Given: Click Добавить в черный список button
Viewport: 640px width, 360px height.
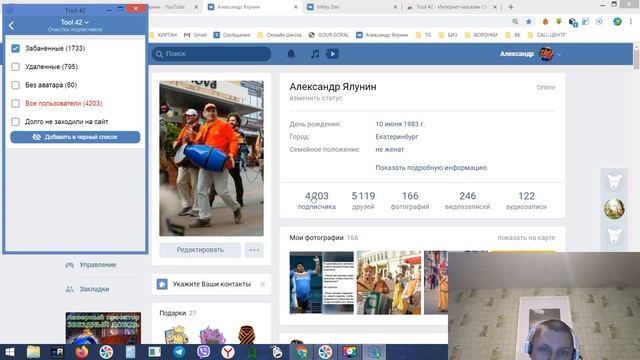Looking at the screenshot, I should pos(75,137).
